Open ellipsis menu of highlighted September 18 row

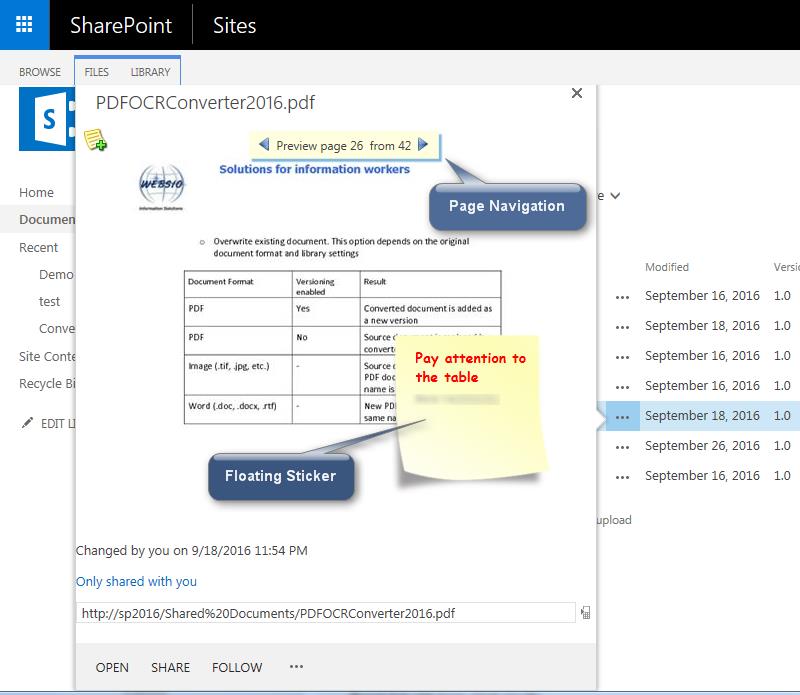(x=623, y=416)
